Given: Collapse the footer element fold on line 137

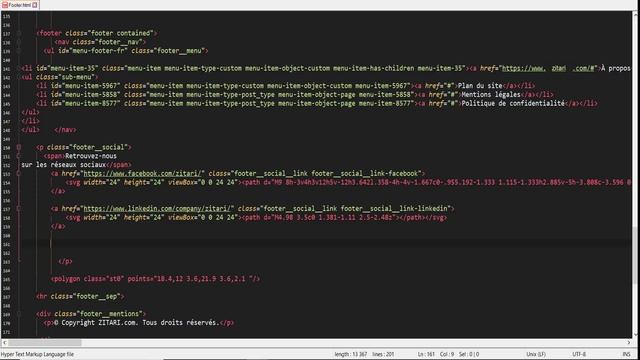Looking at the screenshot, I should (19, 33).
